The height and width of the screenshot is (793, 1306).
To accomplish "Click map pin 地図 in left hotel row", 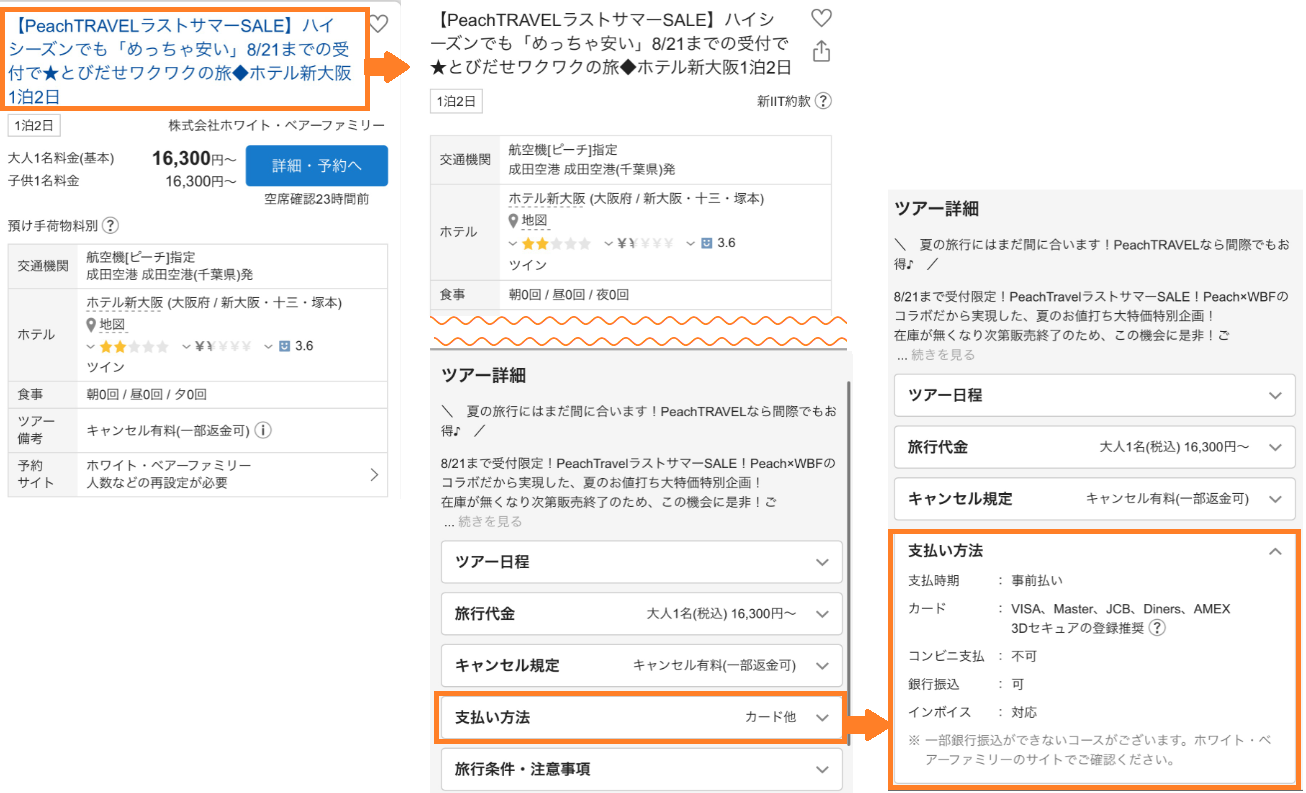I will click(109, 324).
